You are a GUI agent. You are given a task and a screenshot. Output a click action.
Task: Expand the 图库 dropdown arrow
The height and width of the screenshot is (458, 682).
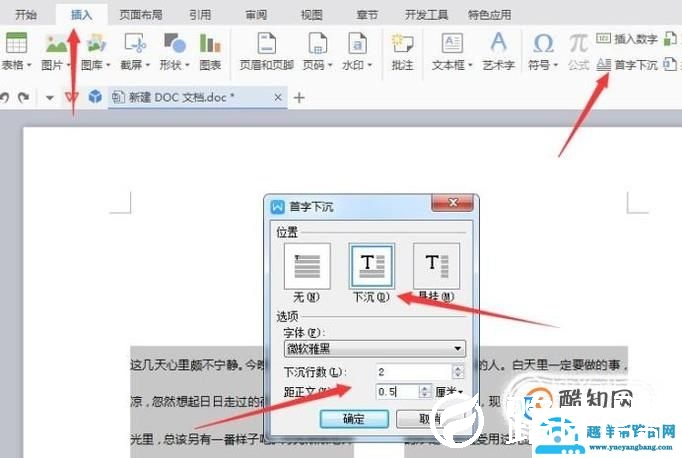tap(108, 65)
